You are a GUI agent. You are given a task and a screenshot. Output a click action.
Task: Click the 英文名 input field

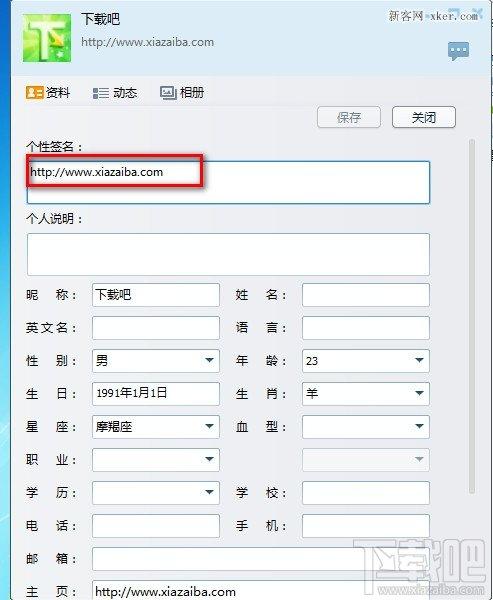pos(156,328)
